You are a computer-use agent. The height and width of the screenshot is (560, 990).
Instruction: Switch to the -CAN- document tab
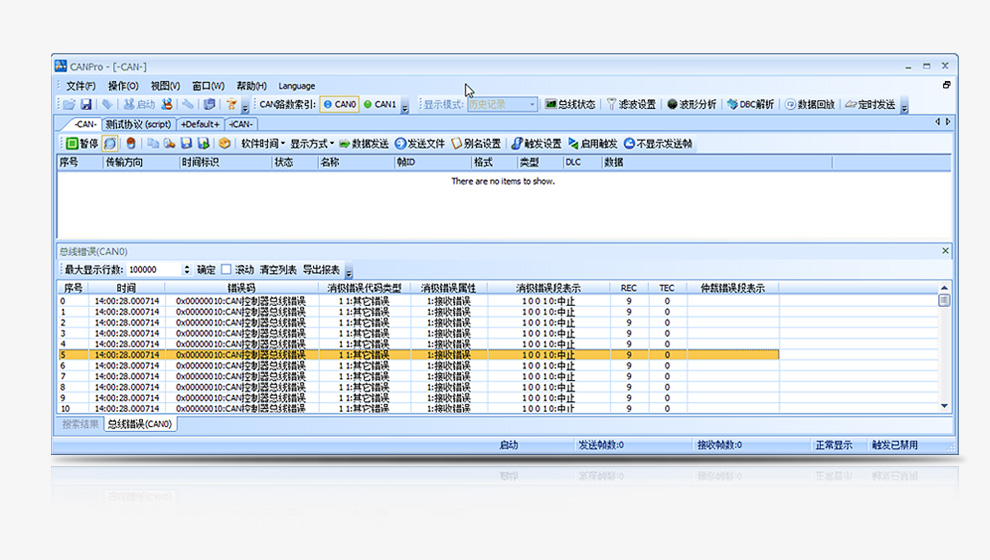[85, 124]
